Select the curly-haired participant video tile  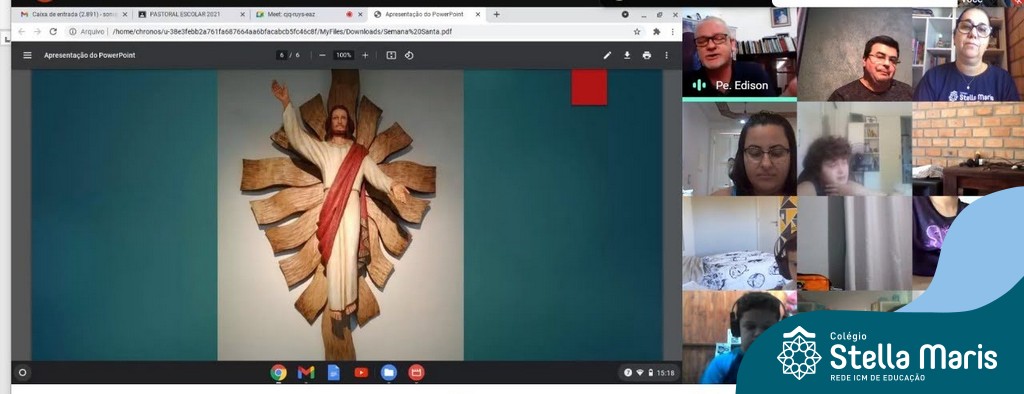pos(854,149)
